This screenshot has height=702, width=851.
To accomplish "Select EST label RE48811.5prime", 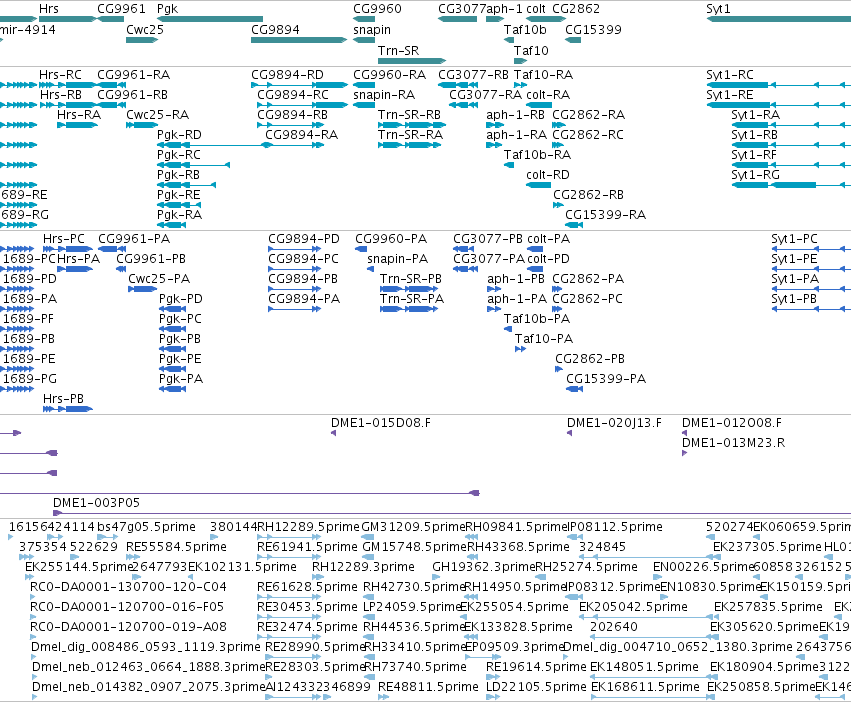I will (x=428, y=687).
